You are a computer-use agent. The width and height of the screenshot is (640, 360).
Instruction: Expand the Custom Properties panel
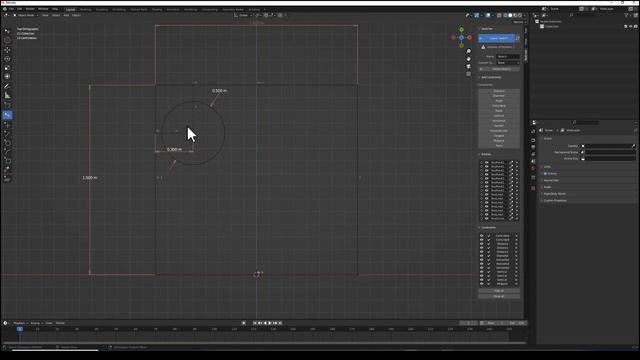(555, 200)
